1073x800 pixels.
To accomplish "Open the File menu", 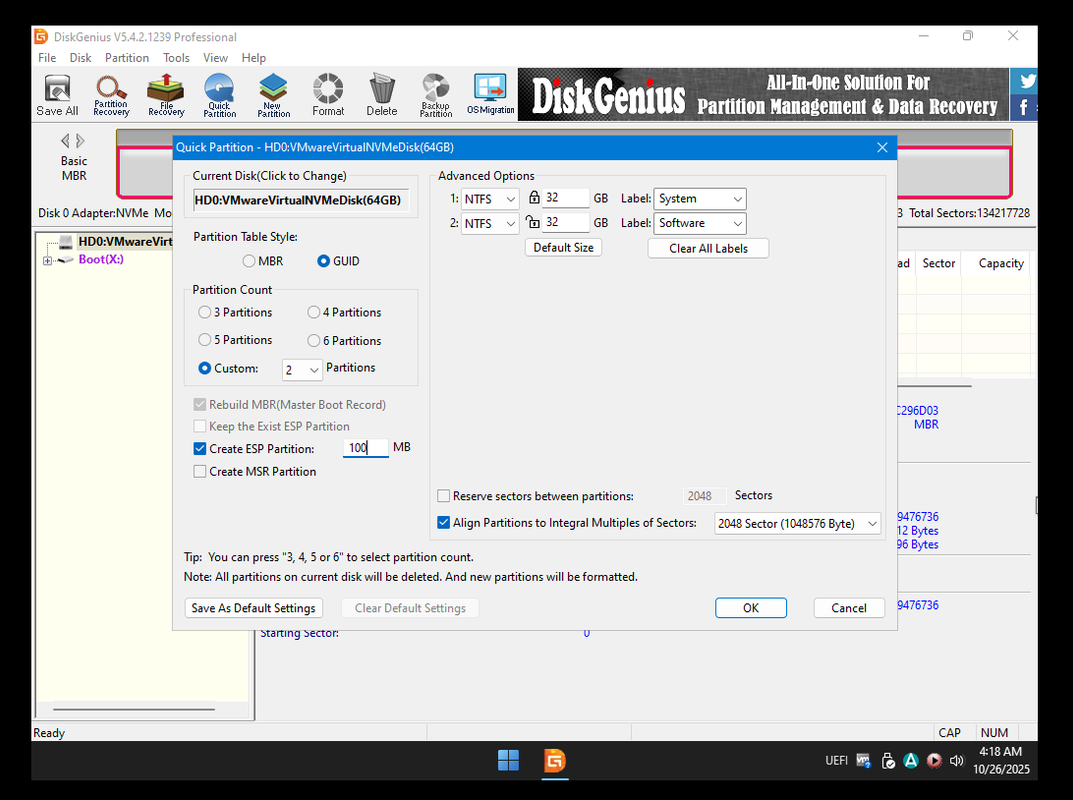I will (x=47, y=58).
